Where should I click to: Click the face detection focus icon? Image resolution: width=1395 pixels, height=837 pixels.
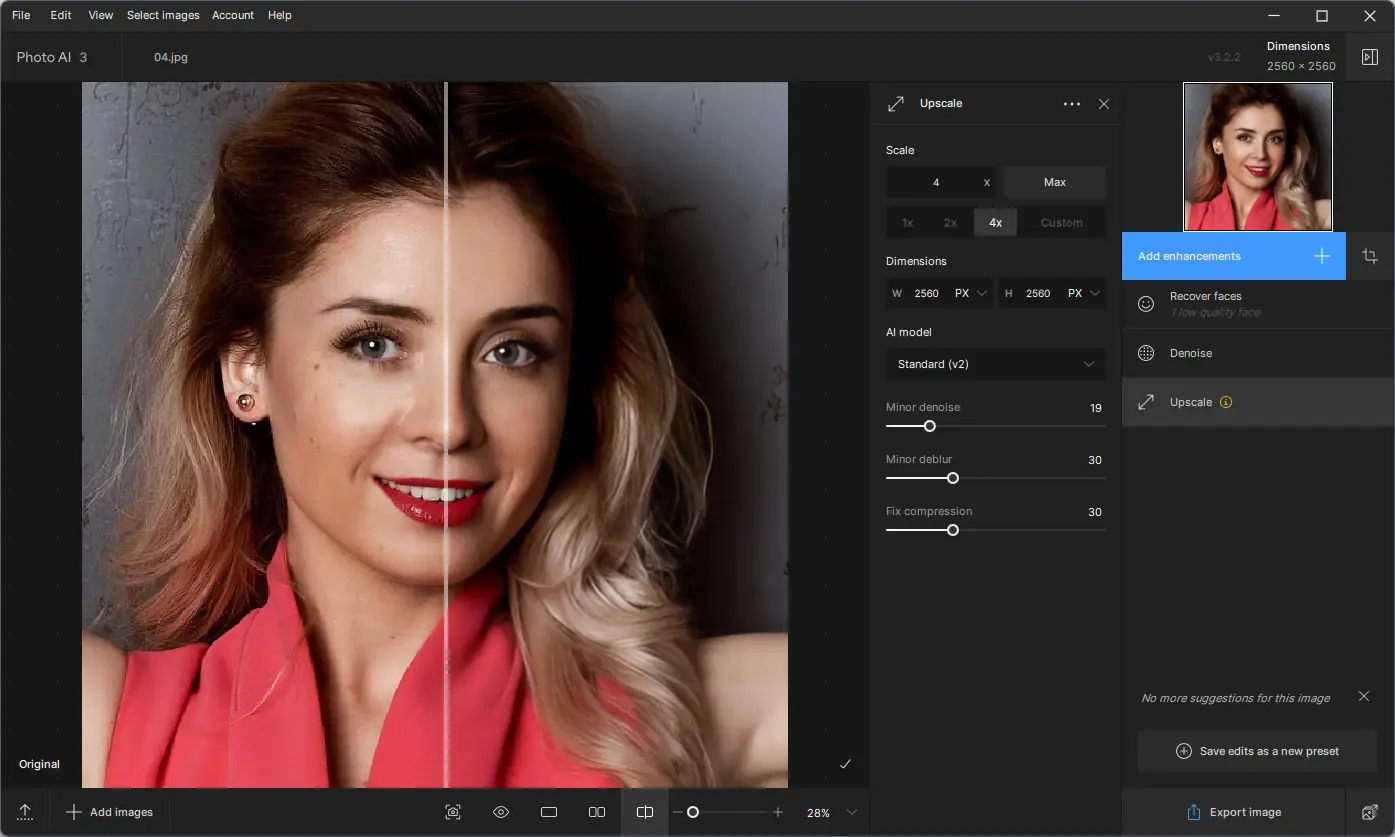(453, 812)
